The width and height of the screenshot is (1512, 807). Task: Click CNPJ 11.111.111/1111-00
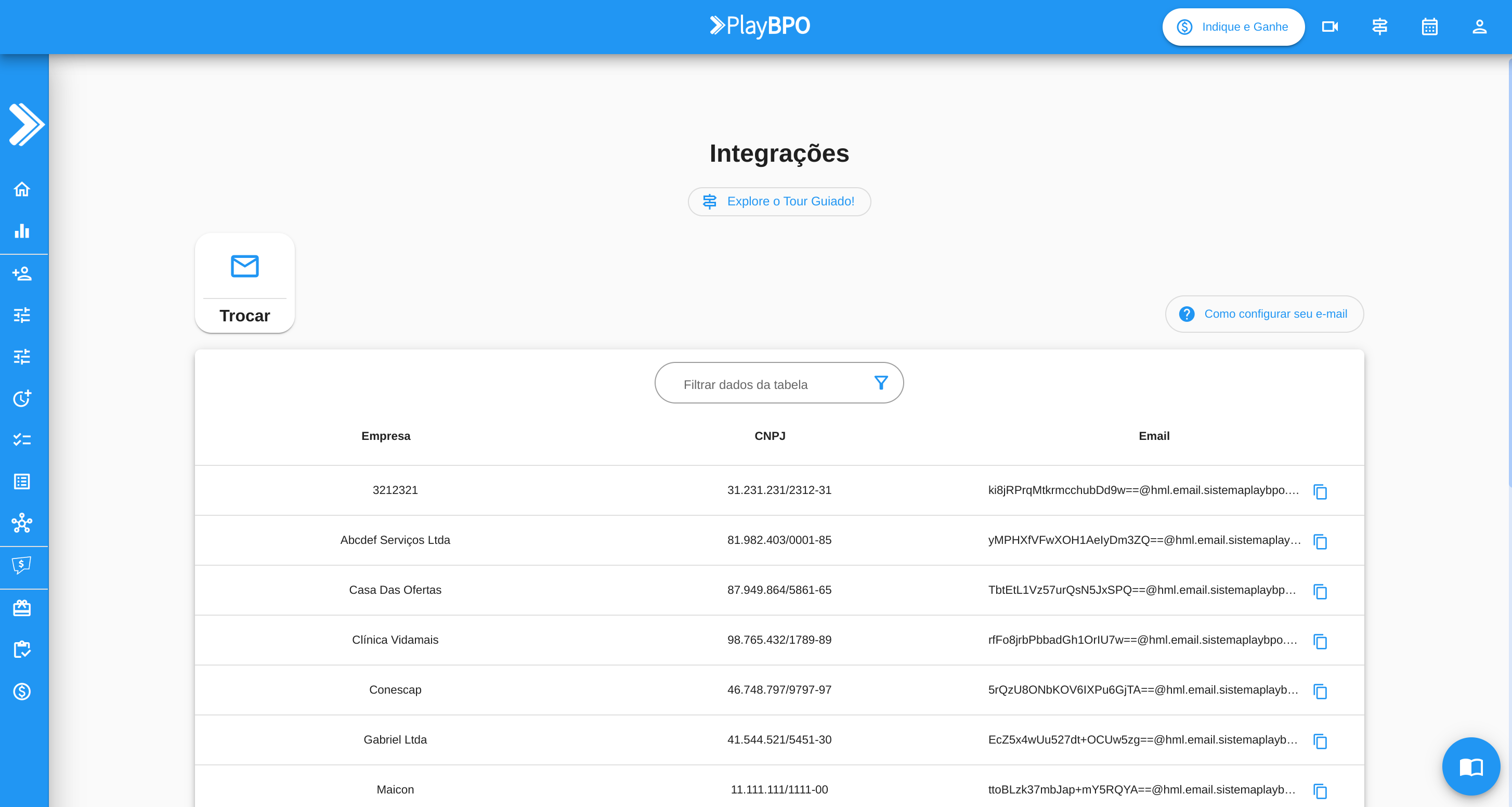coord(779,789)
